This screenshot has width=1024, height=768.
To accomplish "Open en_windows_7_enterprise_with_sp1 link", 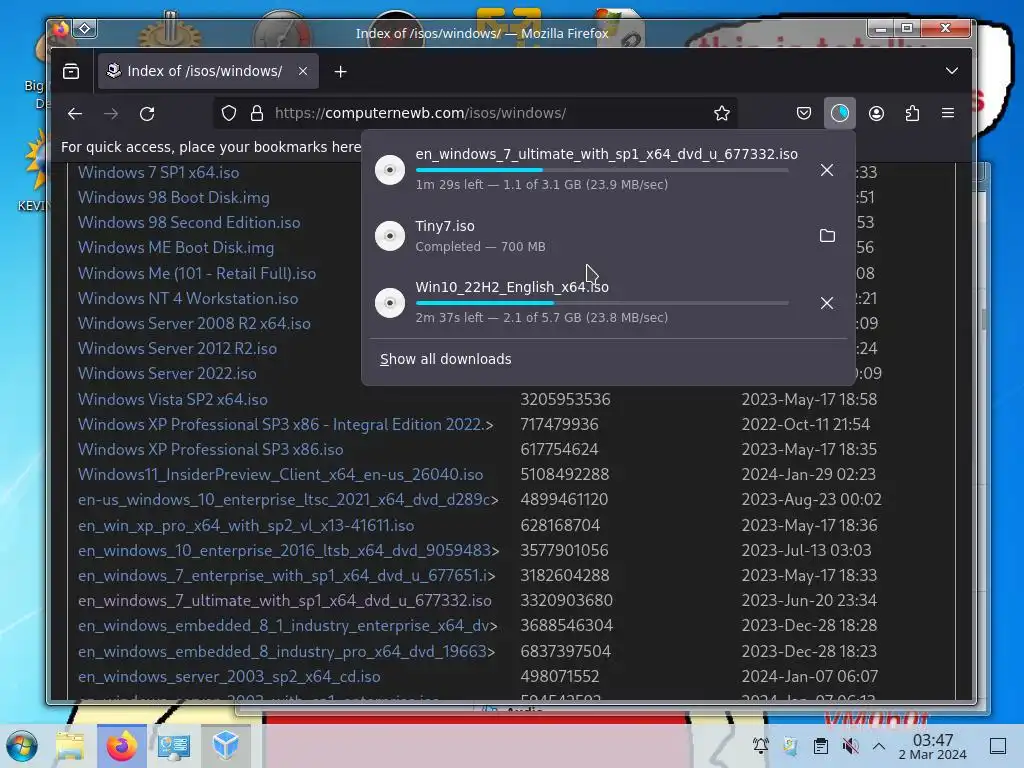I will (287, 575).
